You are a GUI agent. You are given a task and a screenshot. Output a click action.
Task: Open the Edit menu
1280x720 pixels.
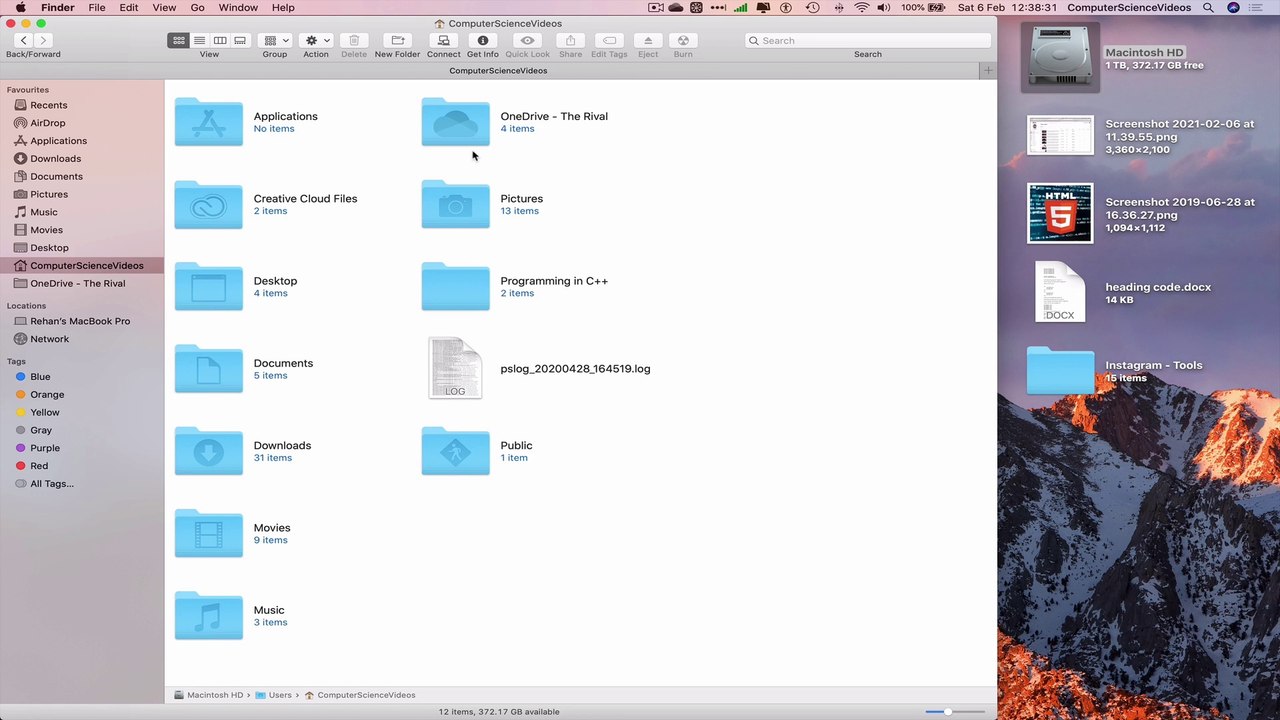[129, 7]
